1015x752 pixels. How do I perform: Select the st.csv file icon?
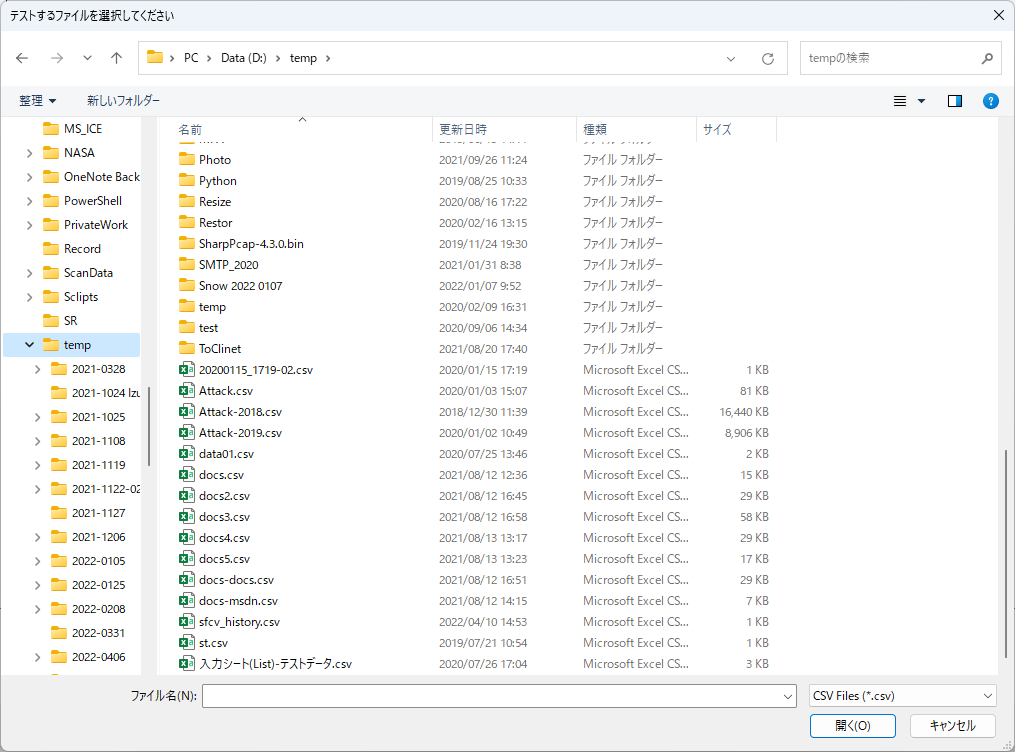point(186,643)
